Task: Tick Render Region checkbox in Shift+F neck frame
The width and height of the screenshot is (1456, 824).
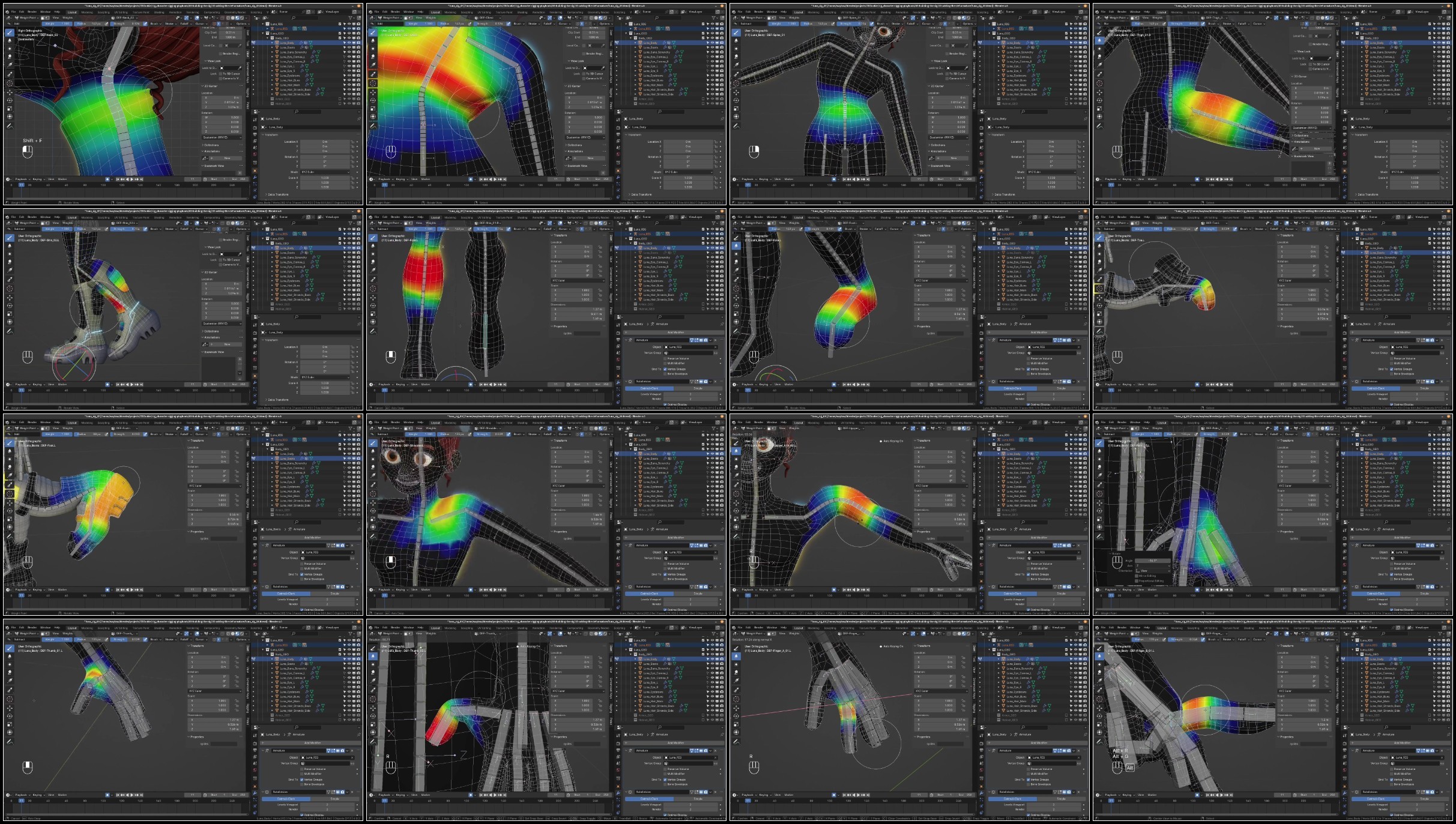Action: pos(222,53)
